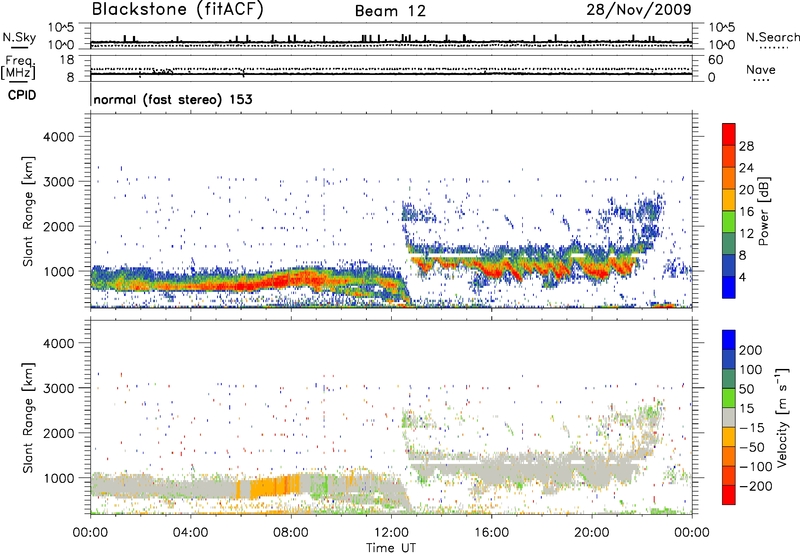Click the Nave legend label
Image resolution: width=800 pixels, height=554 pixels.
761,69
